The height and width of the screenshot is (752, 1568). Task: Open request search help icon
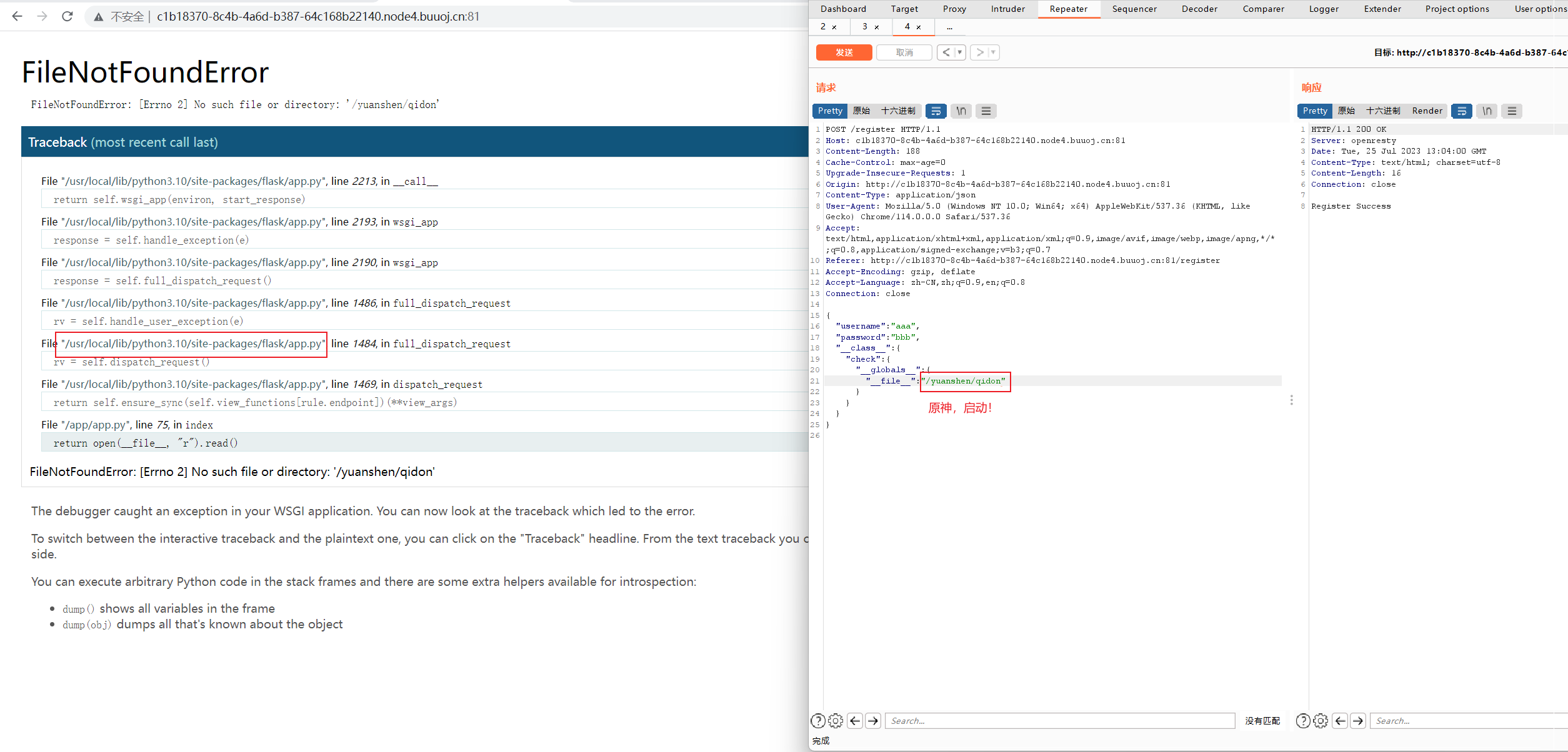[x=818, y=721]
